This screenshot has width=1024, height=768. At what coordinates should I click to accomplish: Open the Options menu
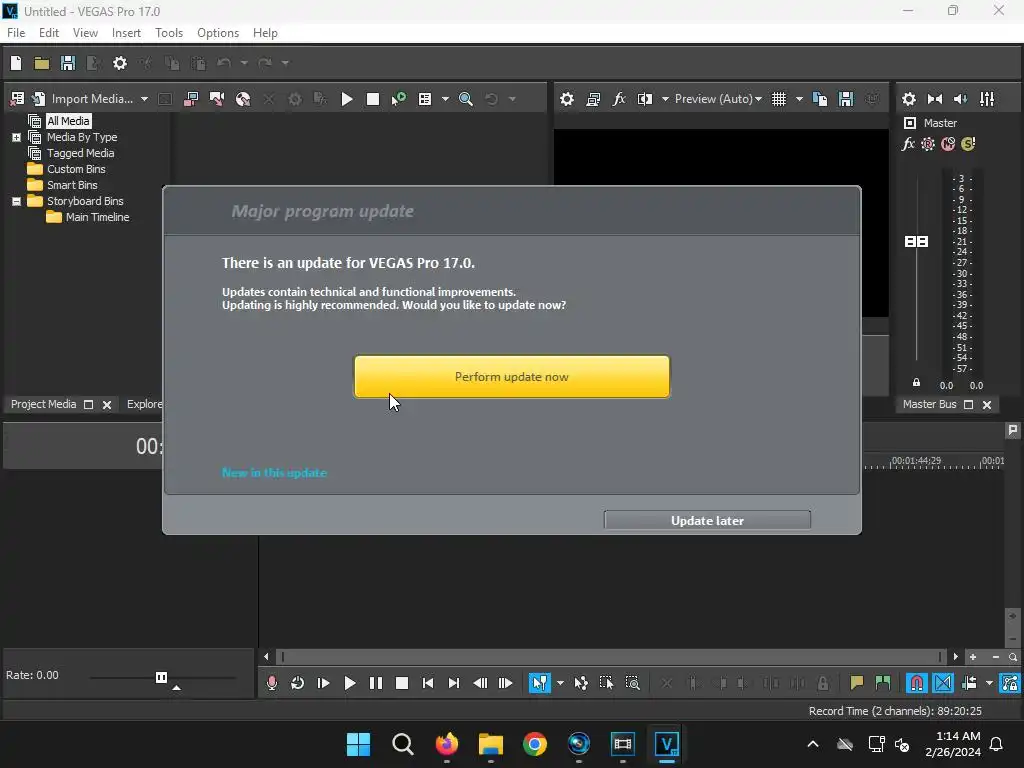217,33
